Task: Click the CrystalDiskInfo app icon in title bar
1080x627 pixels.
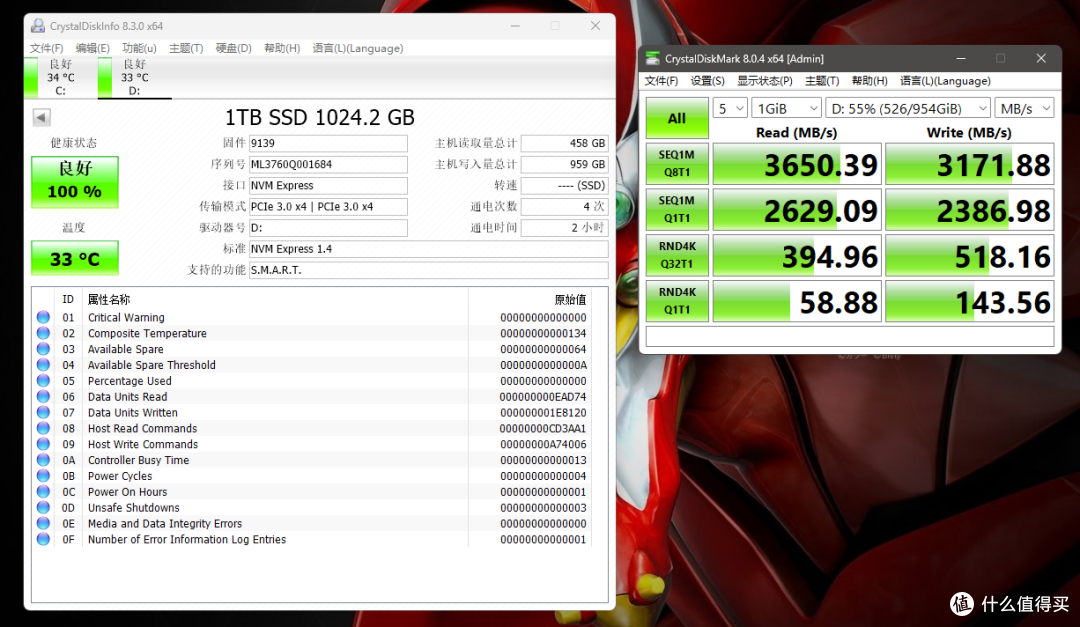Action: pos(38,25)
